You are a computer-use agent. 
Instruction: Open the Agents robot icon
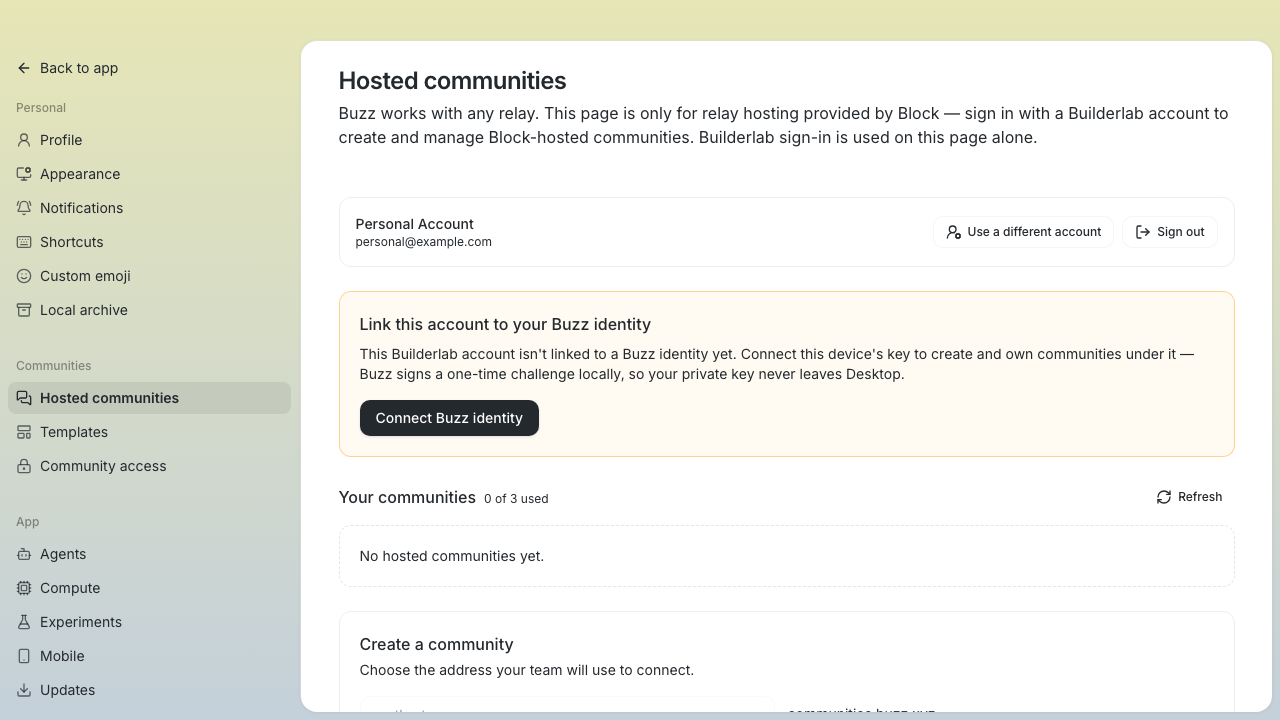(24, 554)
